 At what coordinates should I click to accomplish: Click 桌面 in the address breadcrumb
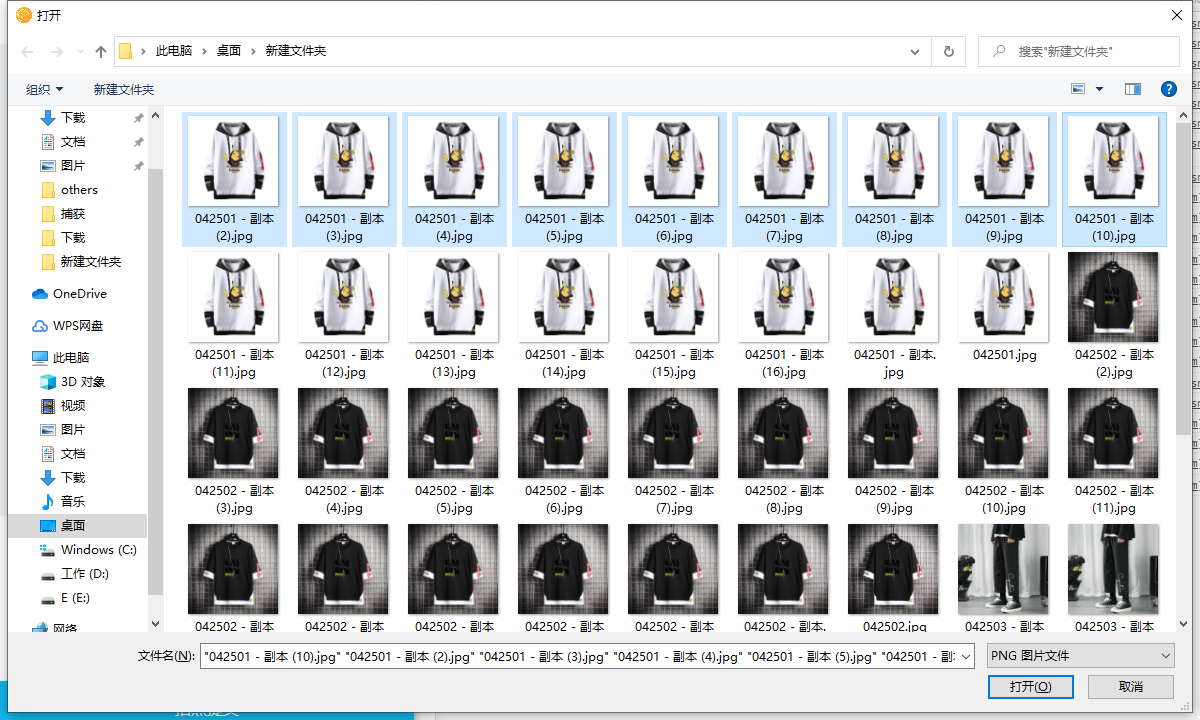point(229,51)
